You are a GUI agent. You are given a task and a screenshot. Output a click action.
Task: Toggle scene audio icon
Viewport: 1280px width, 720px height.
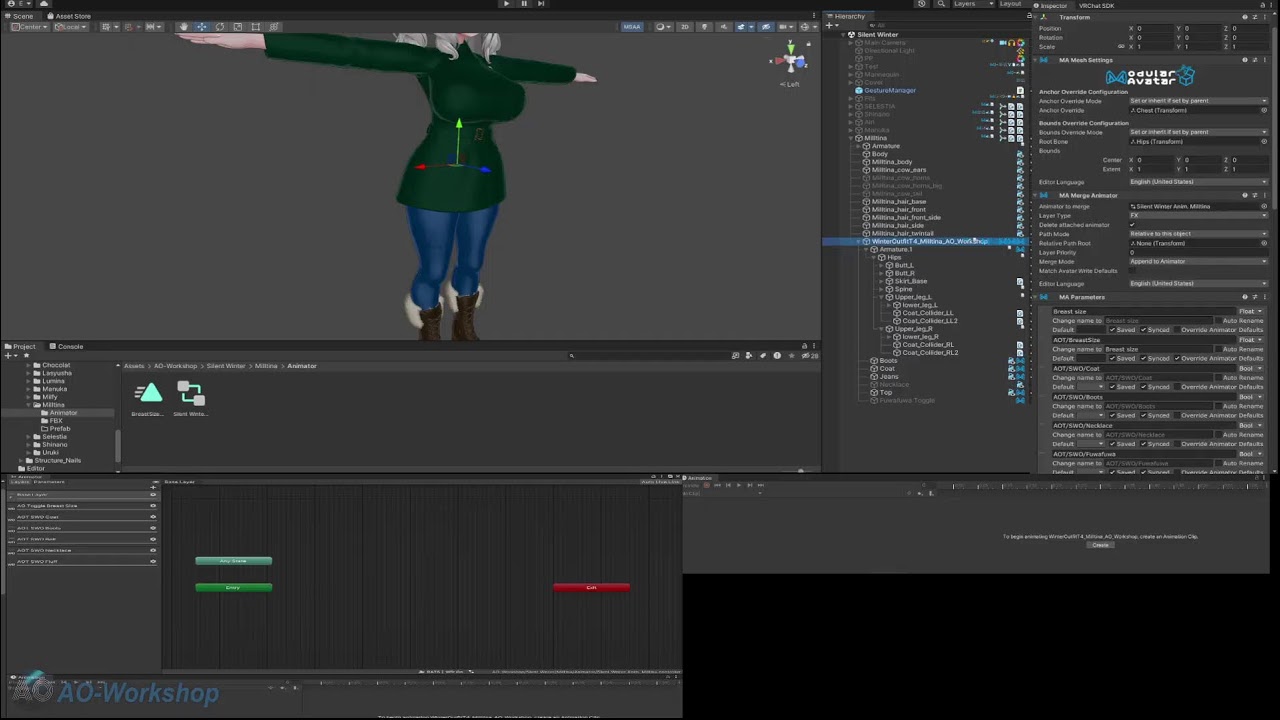(x=722, y=27)
